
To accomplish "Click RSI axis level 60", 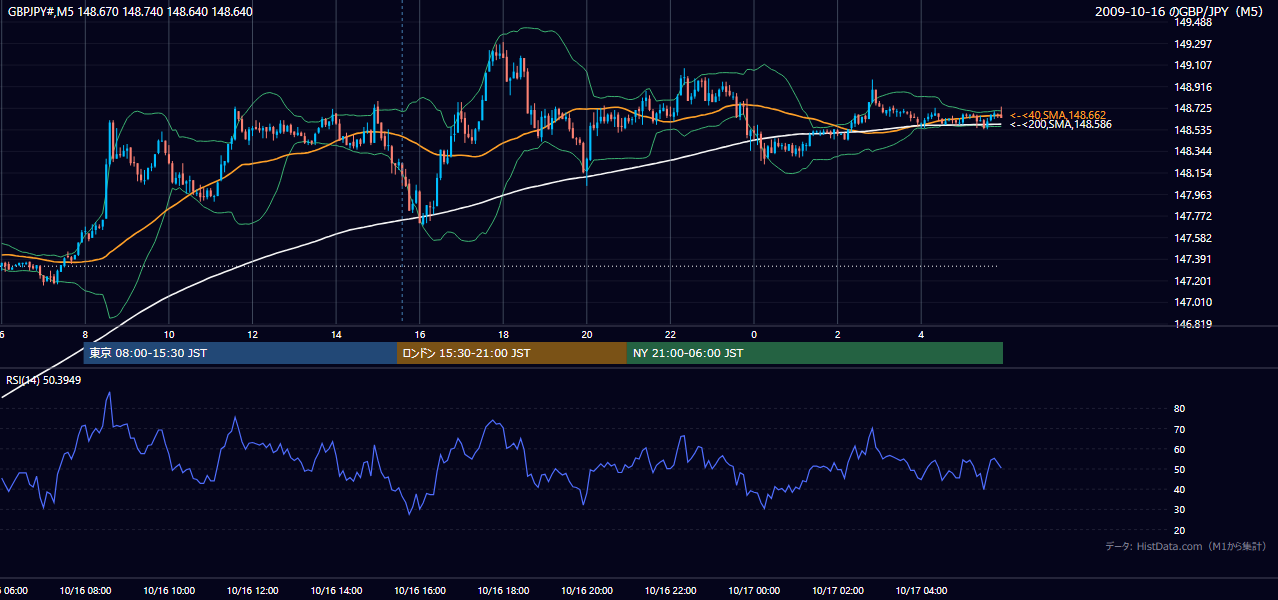I will click(x=1180, y=450).
